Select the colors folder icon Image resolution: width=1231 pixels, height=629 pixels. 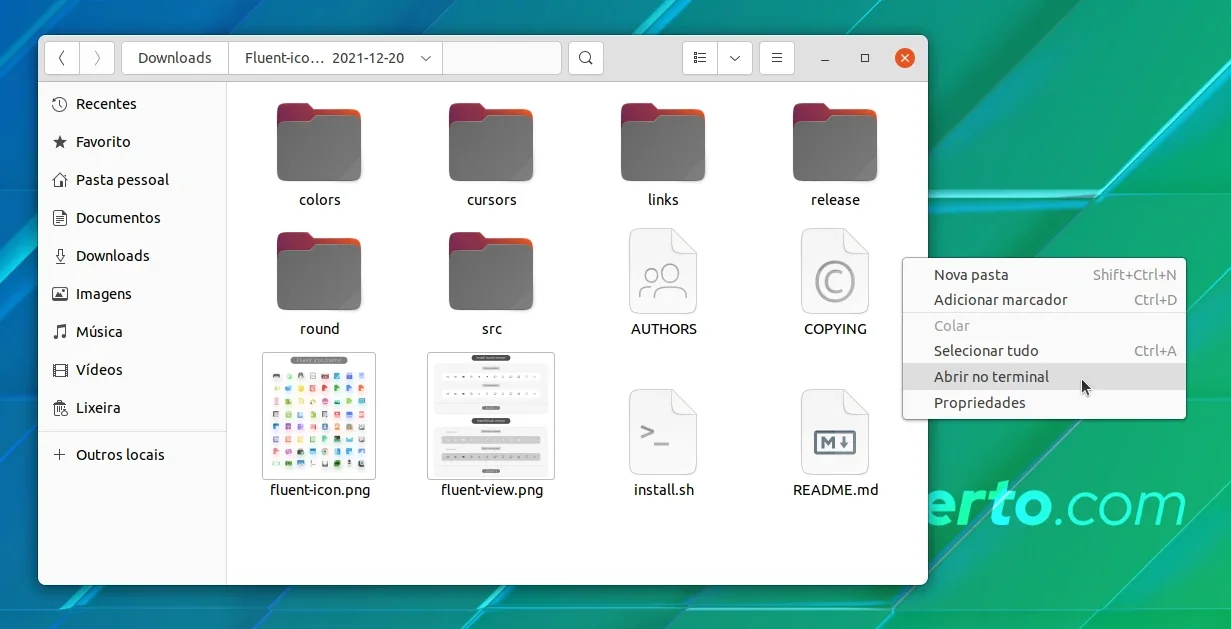point(319,142)
